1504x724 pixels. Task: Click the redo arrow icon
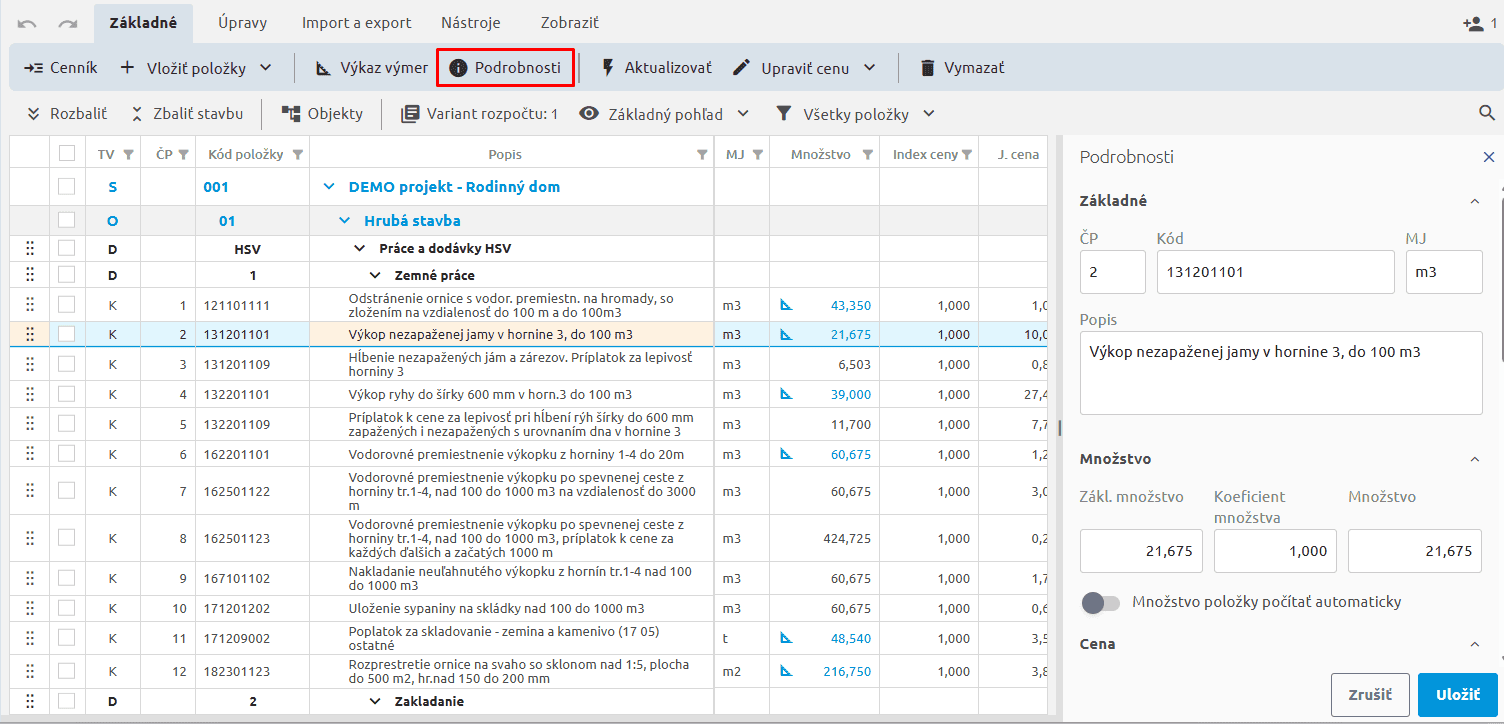(x=68, y=23)
